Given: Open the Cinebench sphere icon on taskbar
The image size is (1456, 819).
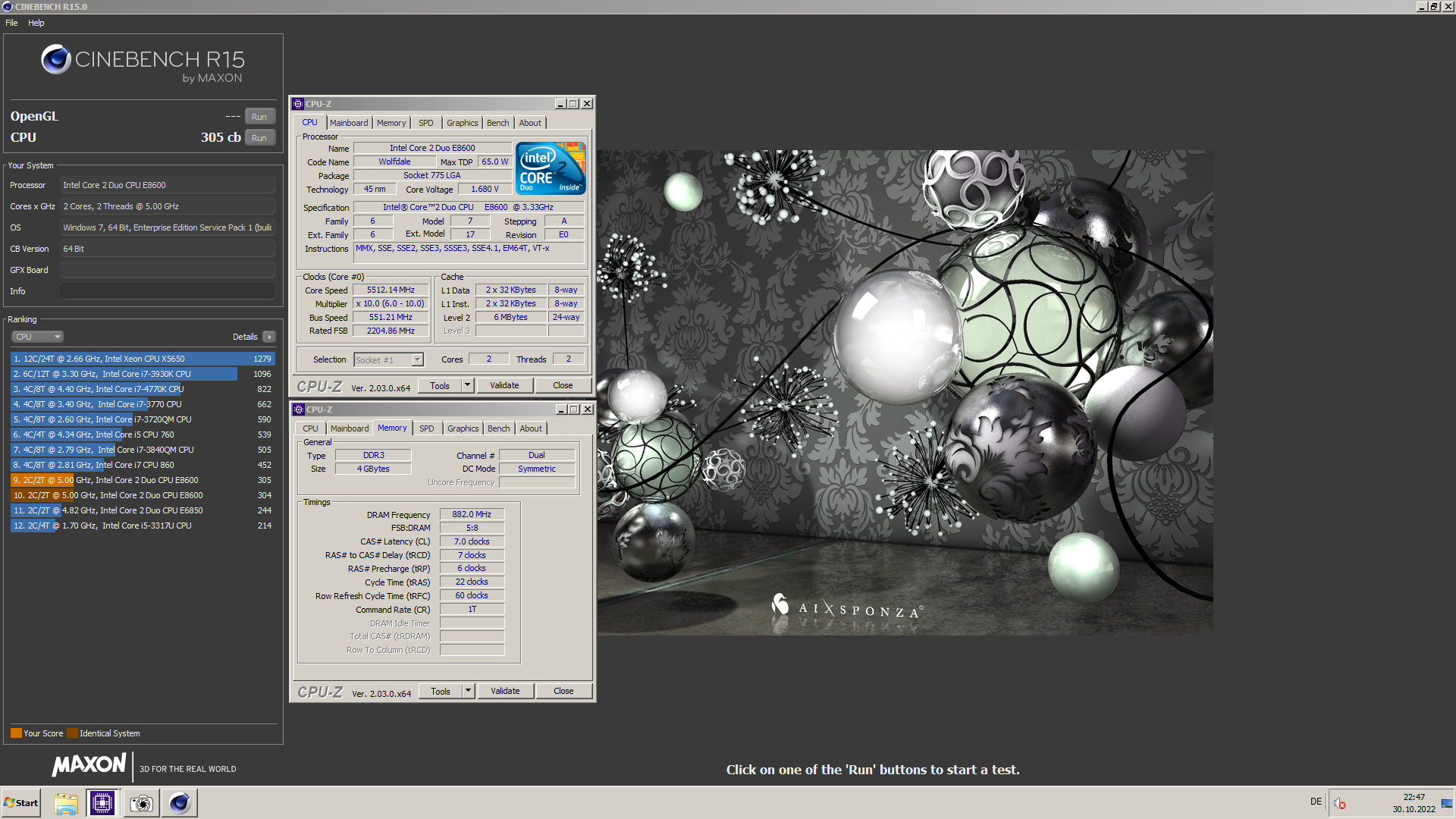Looking at the screenshot, I should tap(180, 803).
